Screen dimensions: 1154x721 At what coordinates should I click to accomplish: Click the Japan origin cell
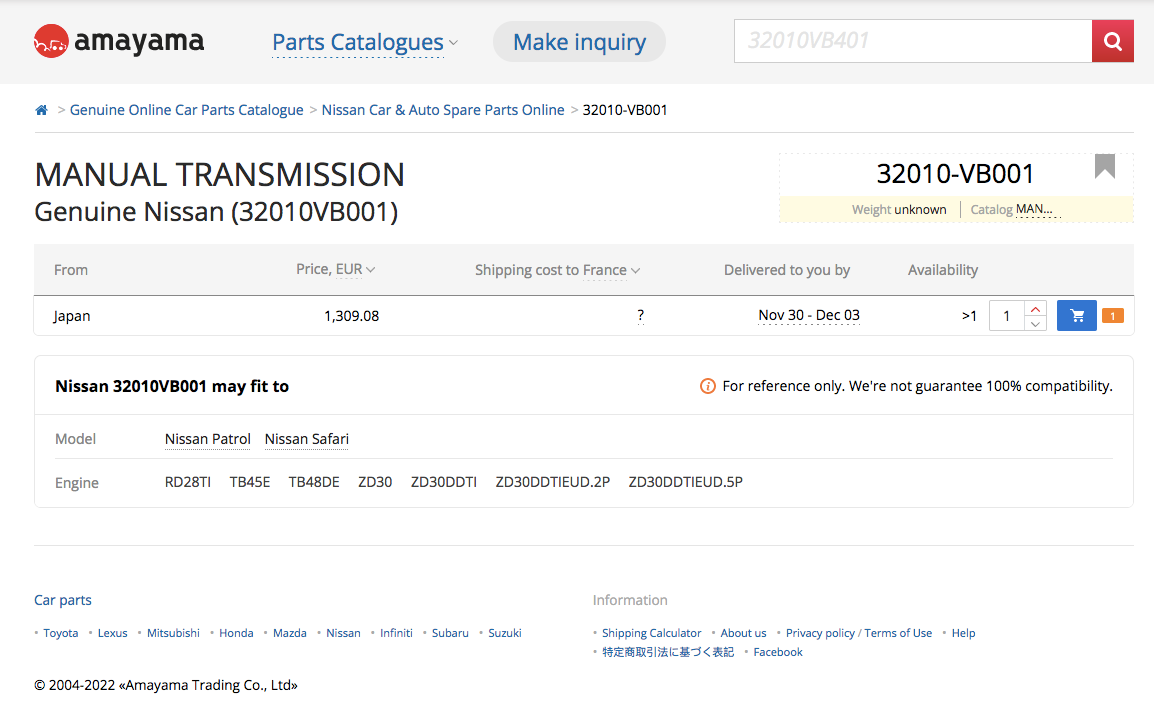[71, 316]
